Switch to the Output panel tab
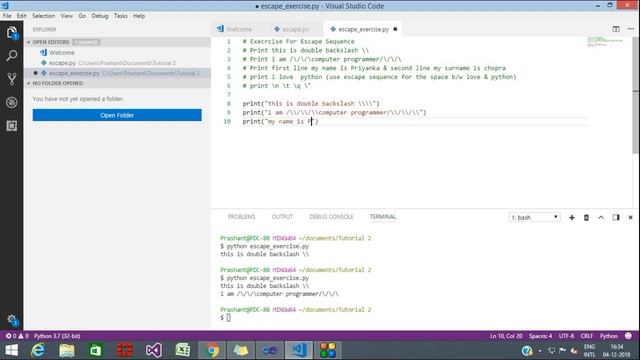 coord(282,217)
